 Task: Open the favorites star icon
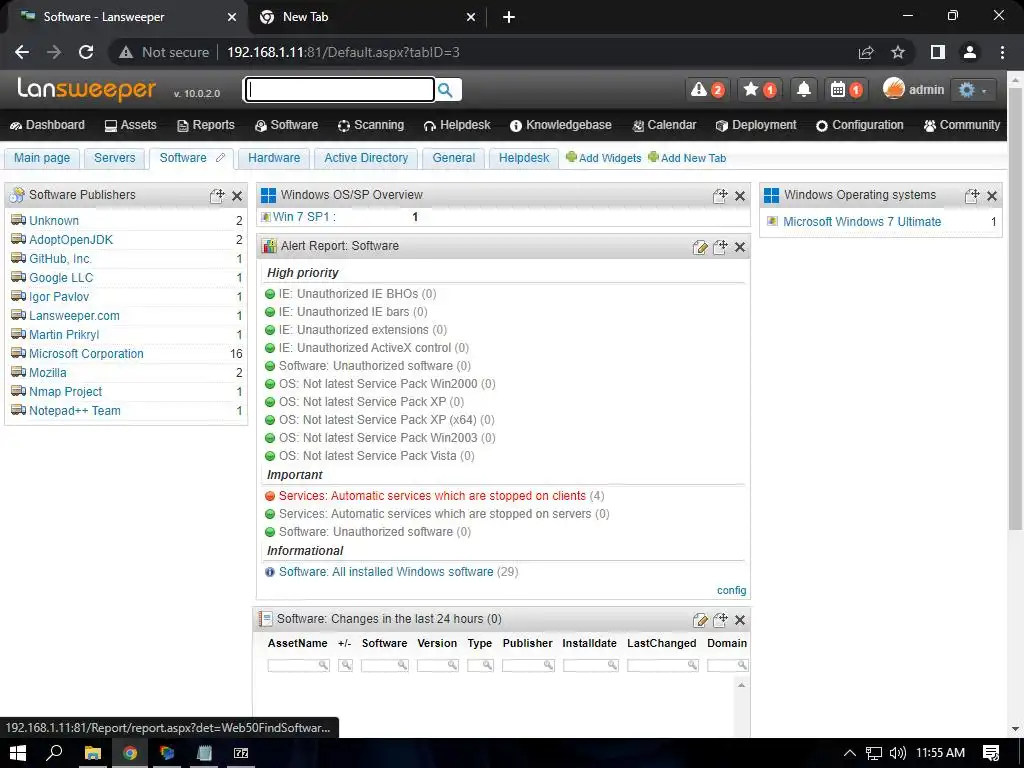(x=760, y=89)
